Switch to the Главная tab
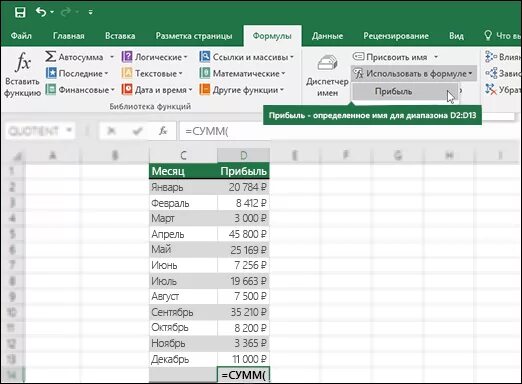522x384 pixels. coord(69,36)
